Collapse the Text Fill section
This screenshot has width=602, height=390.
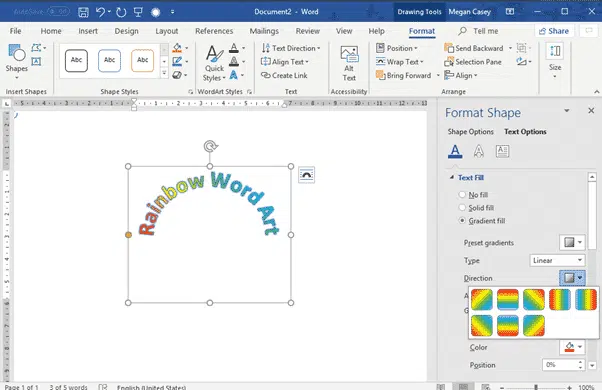pos(452,177)
